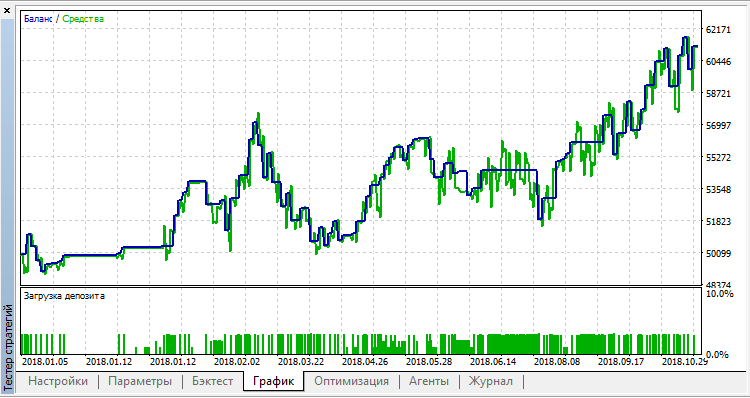Image resolution: width=750 pixels, height=398 pixels.
Task: Click the 58721 axis value
Action: click(718, 93)
